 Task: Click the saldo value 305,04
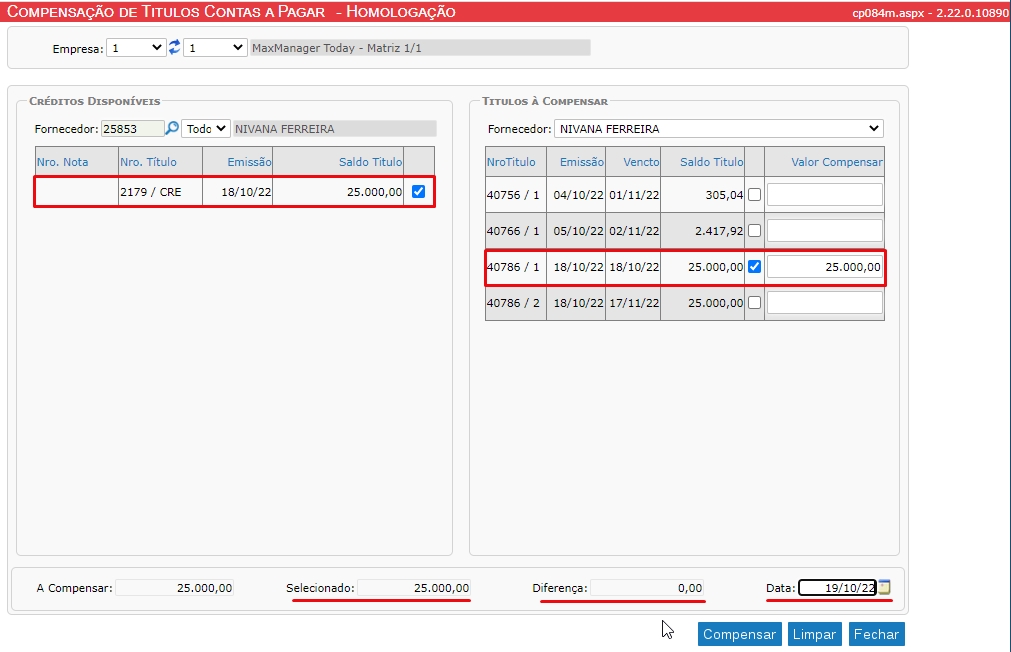(x=724, y=195)
